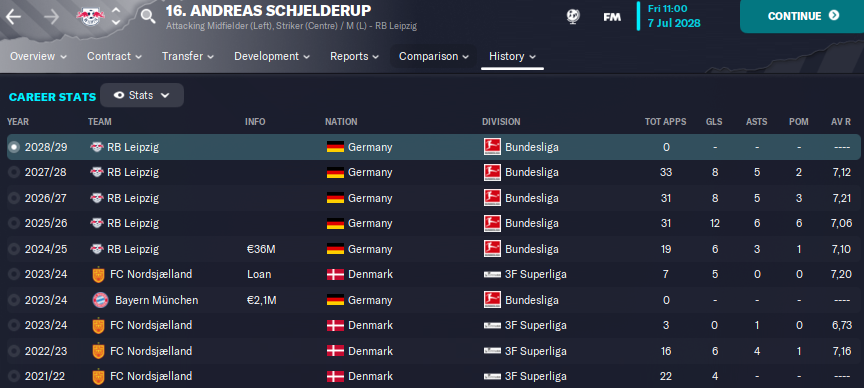
Task: Select the 2027/28 season radio button
Action: click(x=14, y=173)
